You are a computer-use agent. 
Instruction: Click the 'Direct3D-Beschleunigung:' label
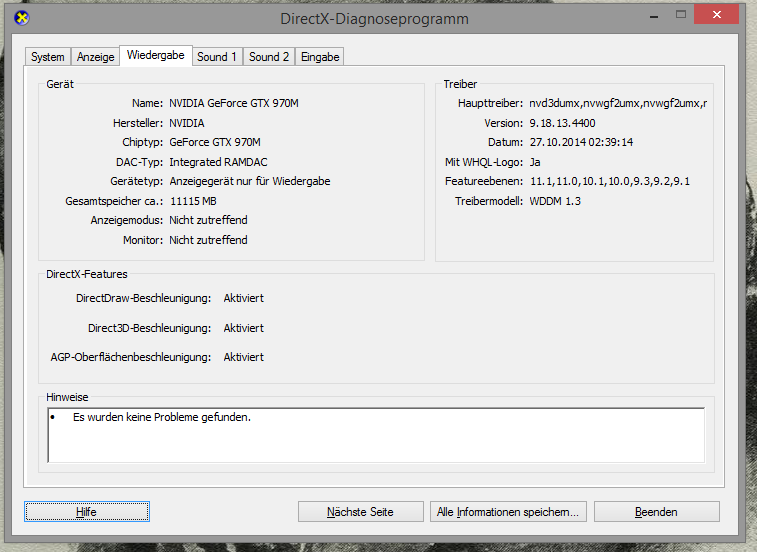click(x=150, y=328)
